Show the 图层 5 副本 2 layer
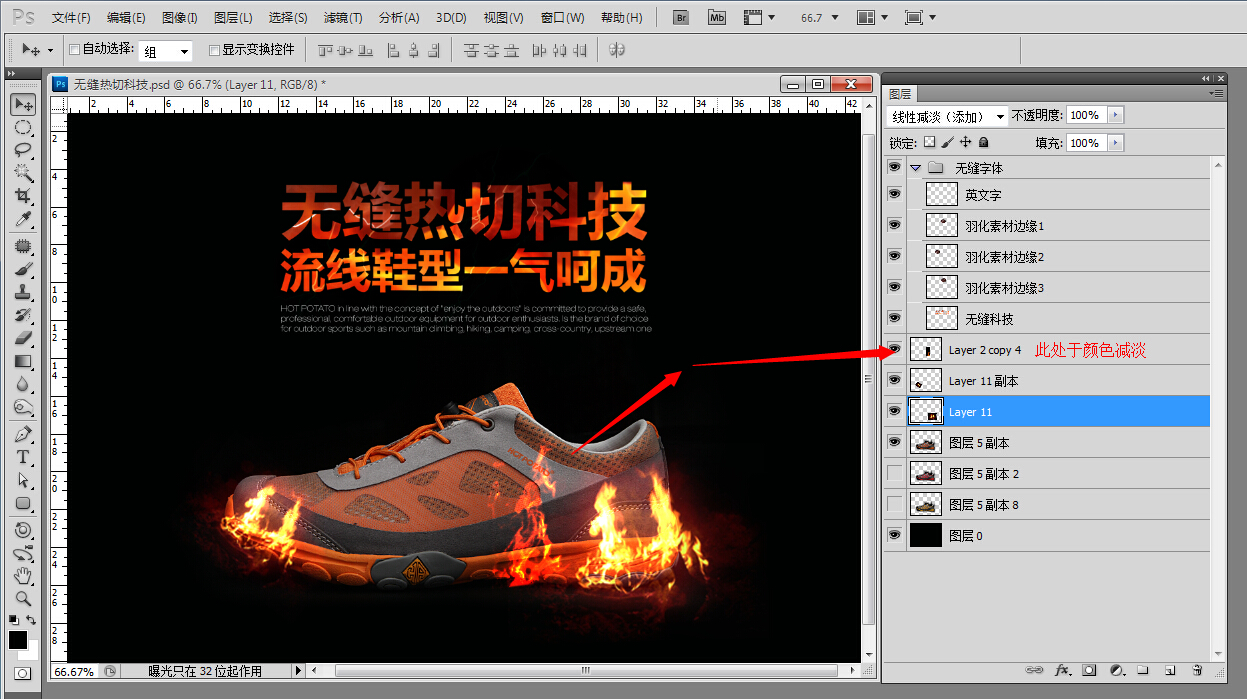This screenshot has height=699, width=1247. 894,474
